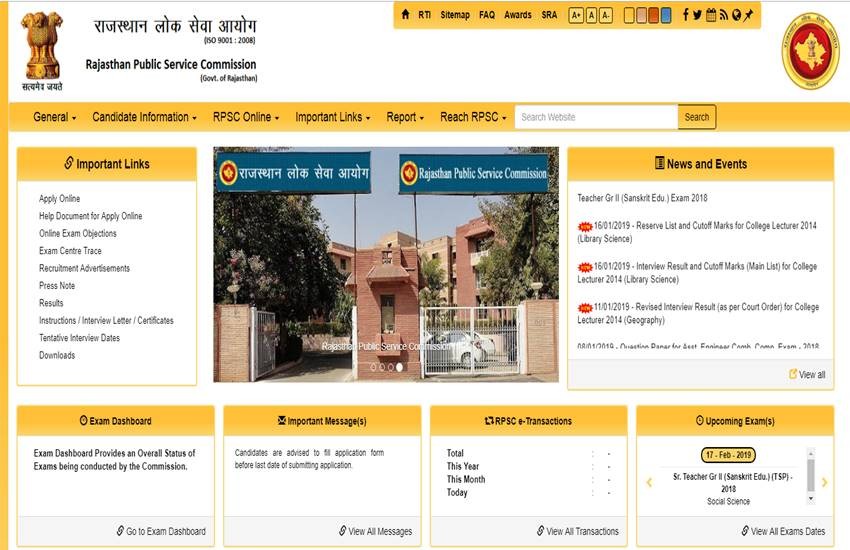Click the Search Website input field
This screenshot has width=850, height=550.
tap(596, 117)
